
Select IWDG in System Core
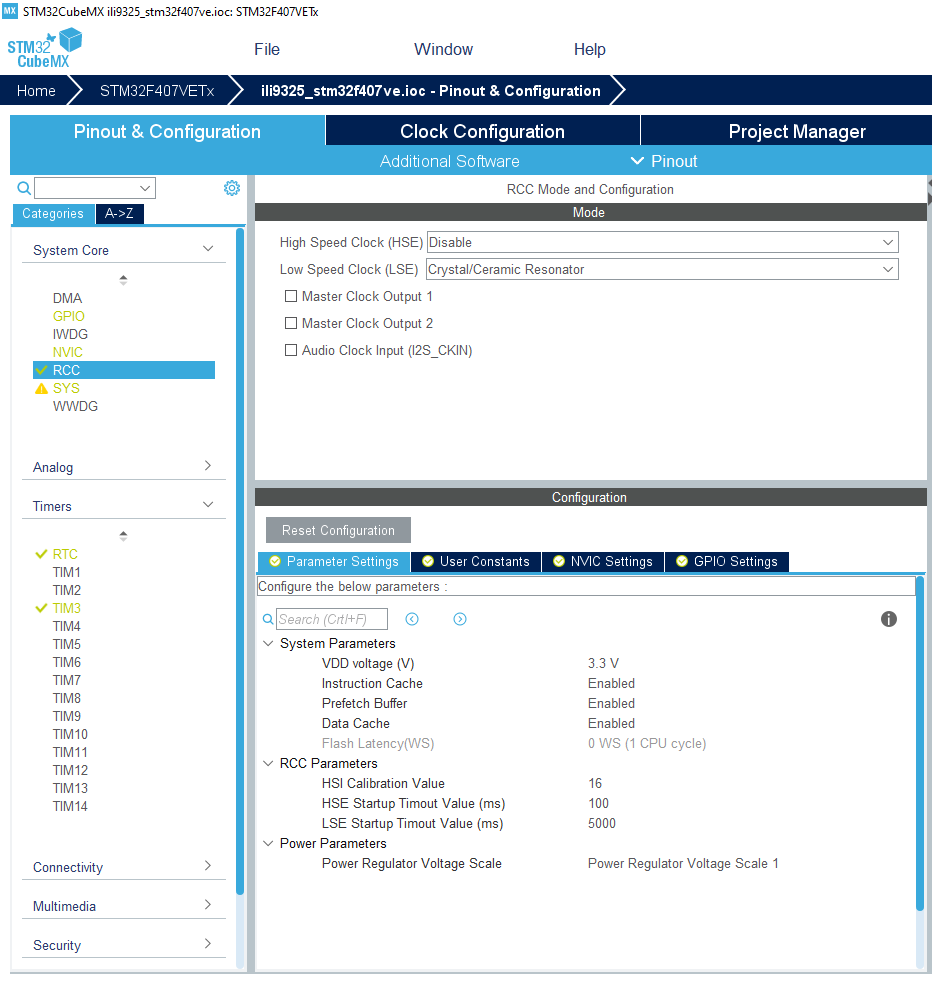click(70, 334)
